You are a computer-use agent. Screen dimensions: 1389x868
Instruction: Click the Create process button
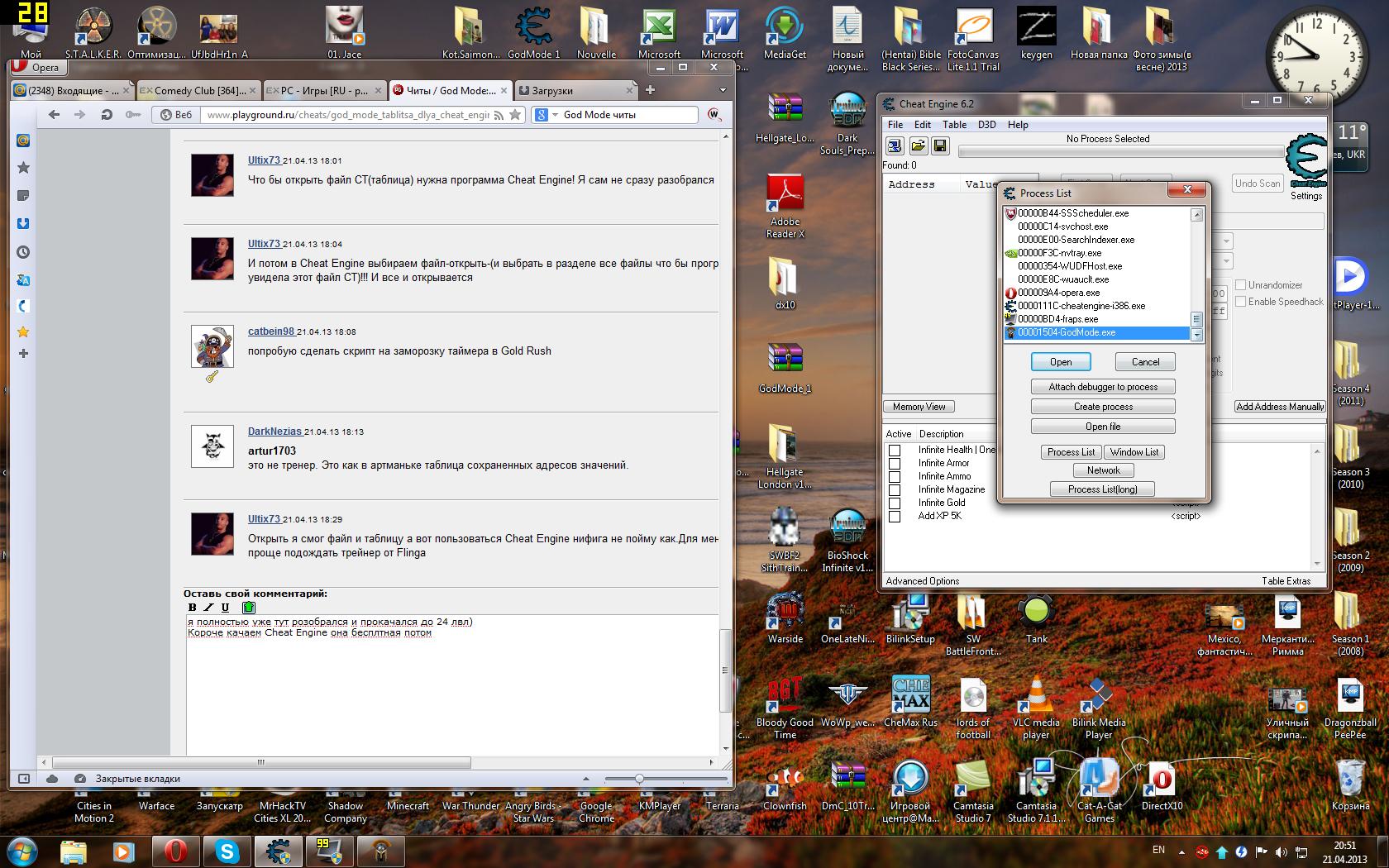point(1103,407)
